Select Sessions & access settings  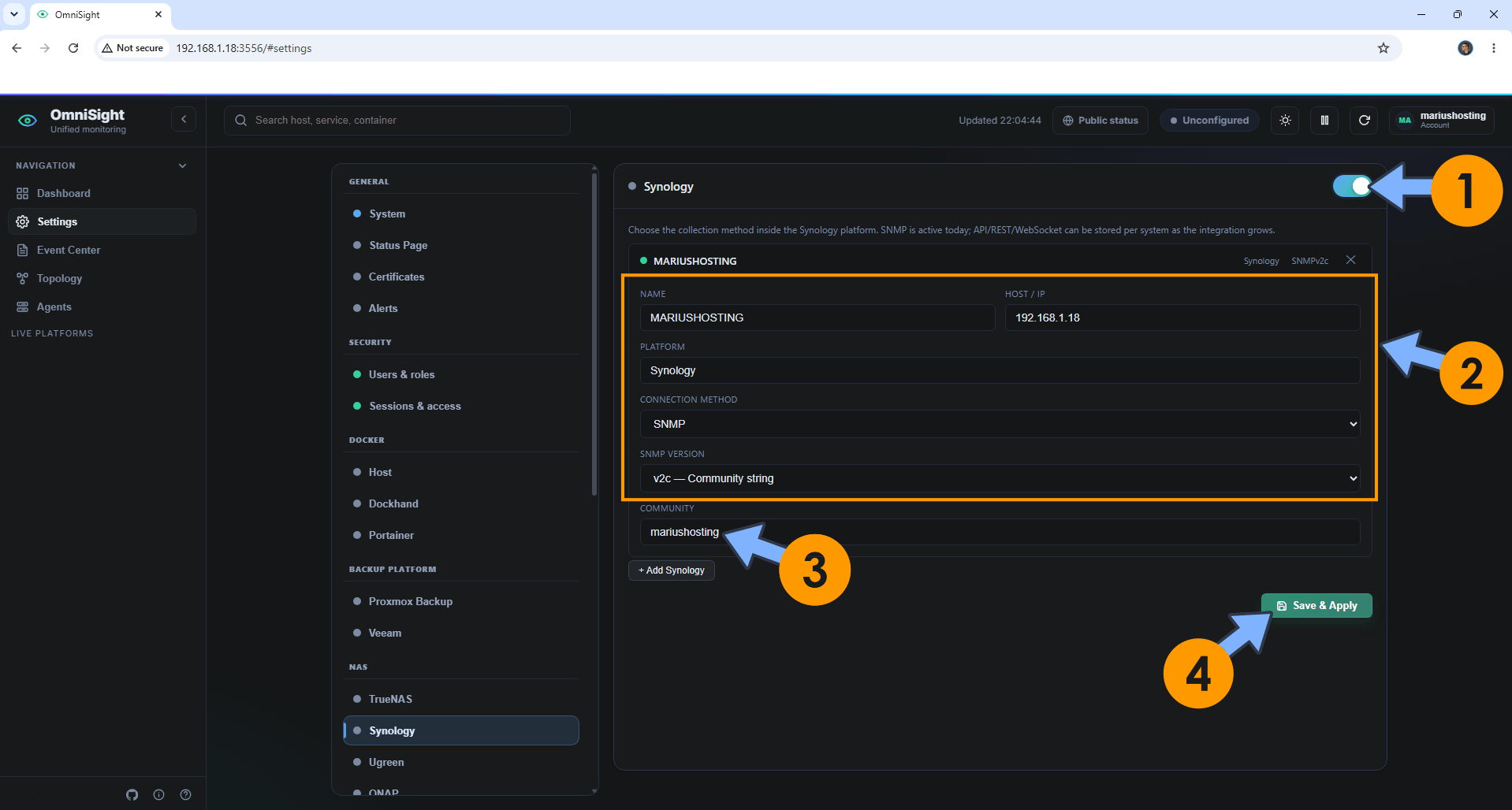[461, 406]
